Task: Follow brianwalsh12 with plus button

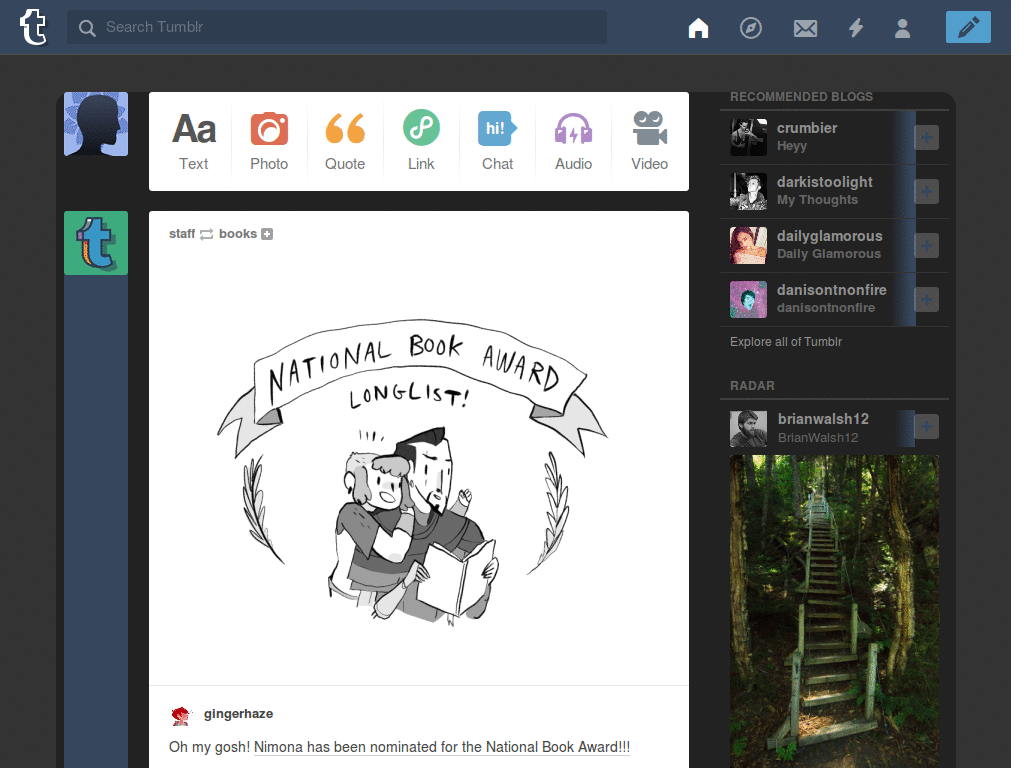Action: click(x=926, y=427)
